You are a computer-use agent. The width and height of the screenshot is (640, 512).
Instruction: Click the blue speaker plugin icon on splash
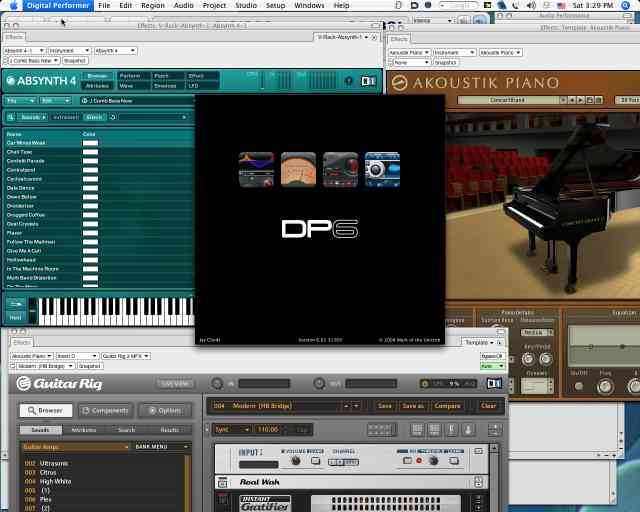point(382,169)
